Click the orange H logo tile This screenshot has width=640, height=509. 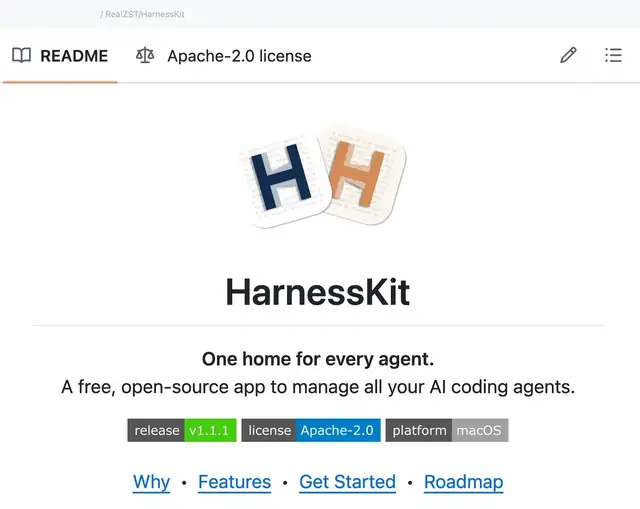[x=361, y=176]
